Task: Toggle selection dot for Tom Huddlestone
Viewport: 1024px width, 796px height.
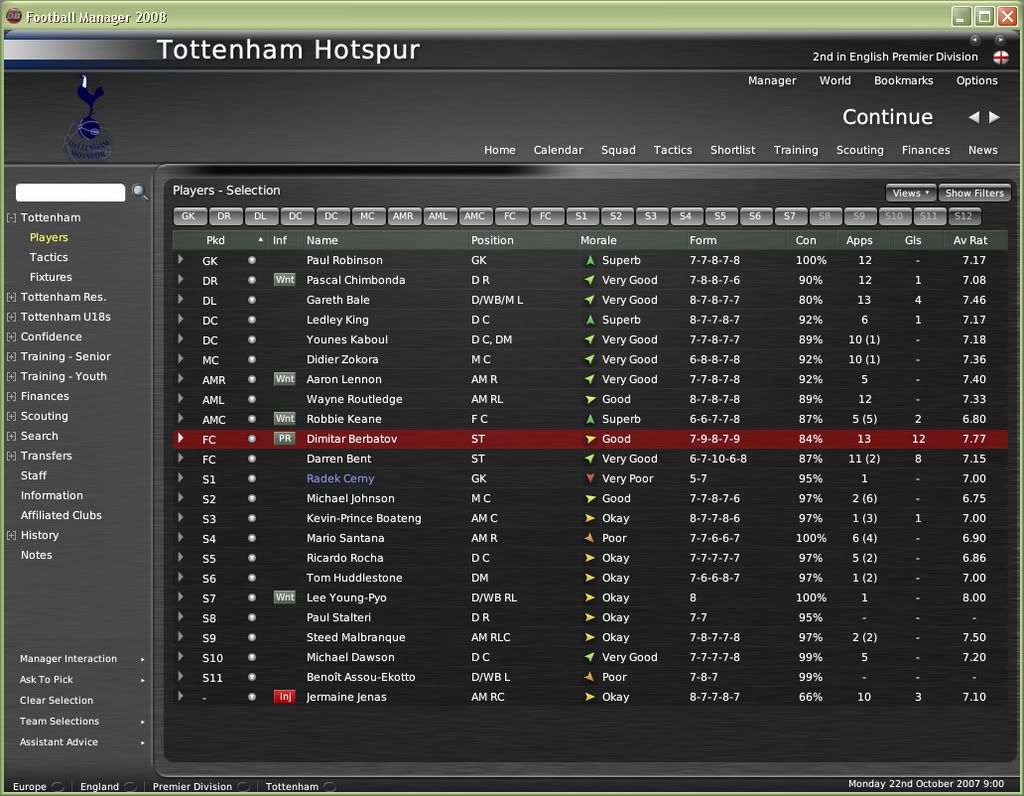Action: [x=251, y=577]
